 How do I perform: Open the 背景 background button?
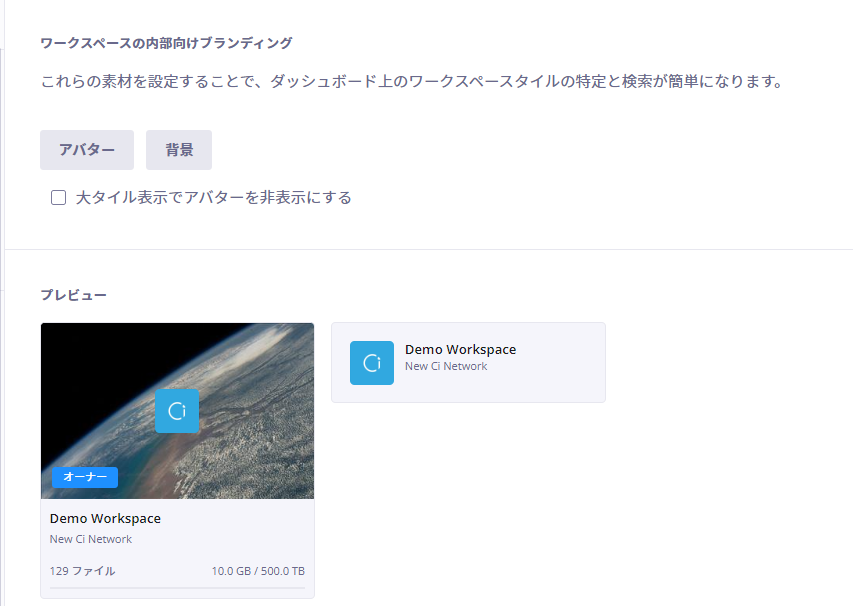pyautogui.click(x=179, y=150)
